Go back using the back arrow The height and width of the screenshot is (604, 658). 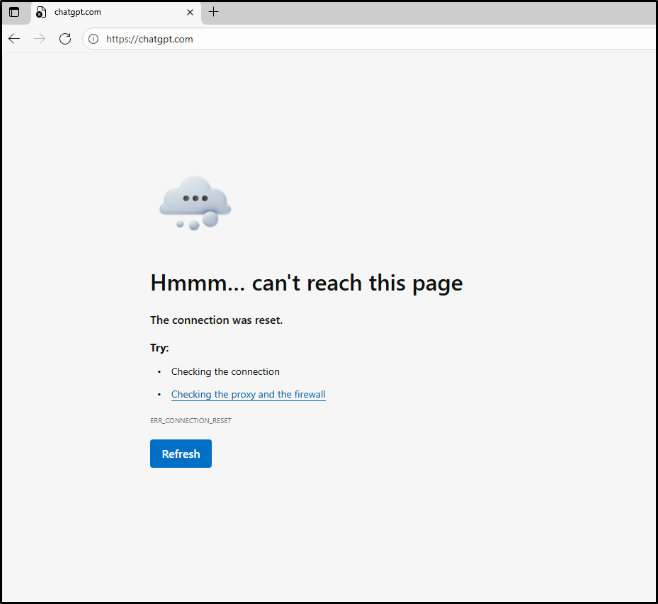pos(14,39)
